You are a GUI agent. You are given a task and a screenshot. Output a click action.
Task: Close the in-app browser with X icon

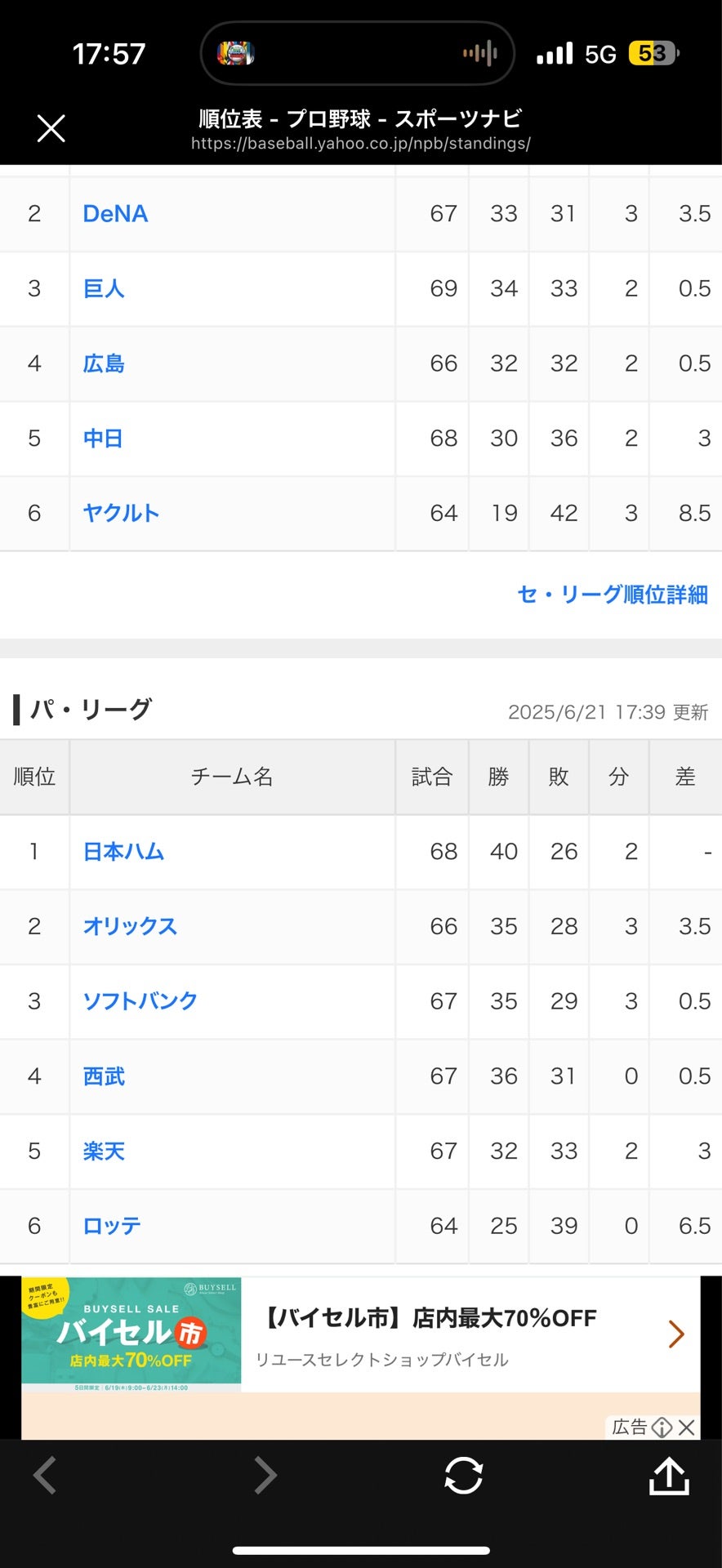click(x=51, y=128)
